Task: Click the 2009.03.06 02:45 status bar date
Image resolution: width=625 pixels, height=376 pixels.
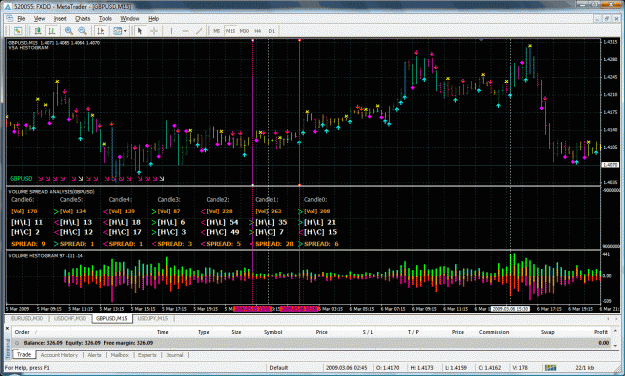Action: 346,368
